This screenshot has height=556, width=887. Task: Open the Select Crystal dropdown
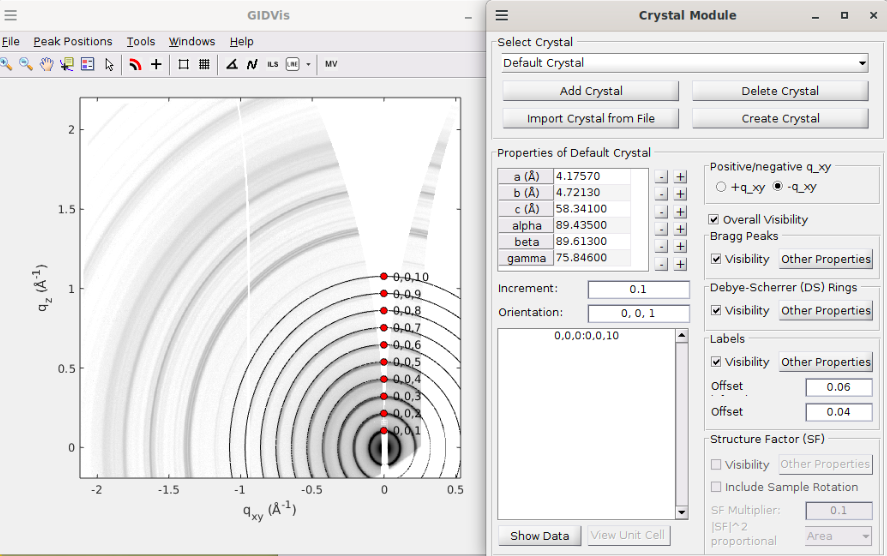coord(684,63)
